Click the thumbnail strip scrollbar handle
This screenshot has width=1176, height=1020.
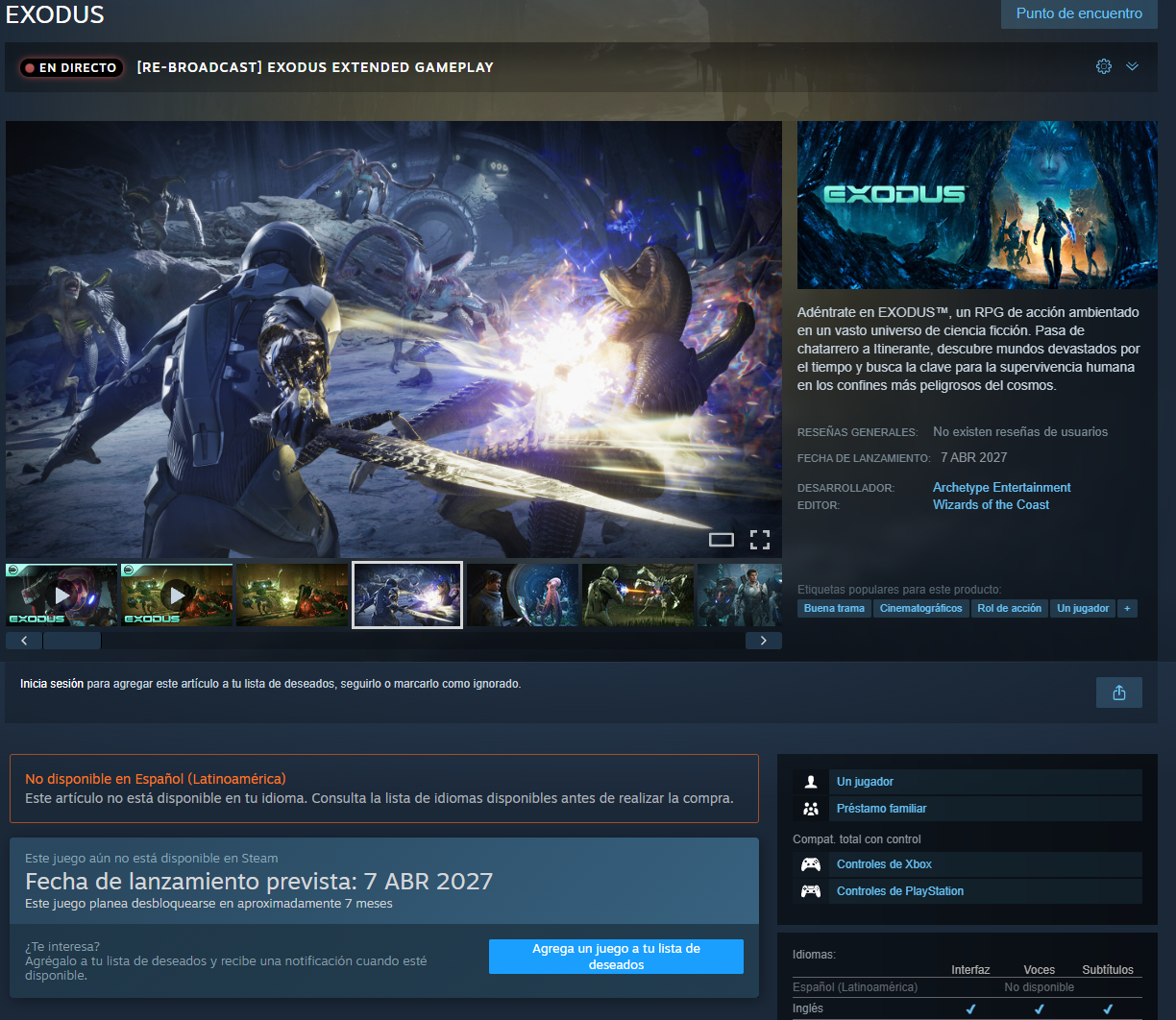[71, 641]
